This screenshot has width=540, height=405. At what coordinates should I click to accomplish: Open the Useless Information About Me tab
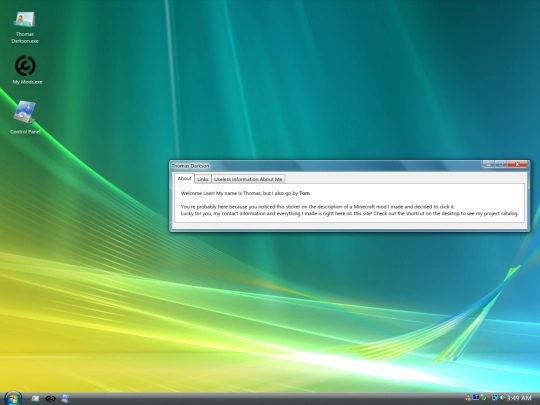point(248,179)
